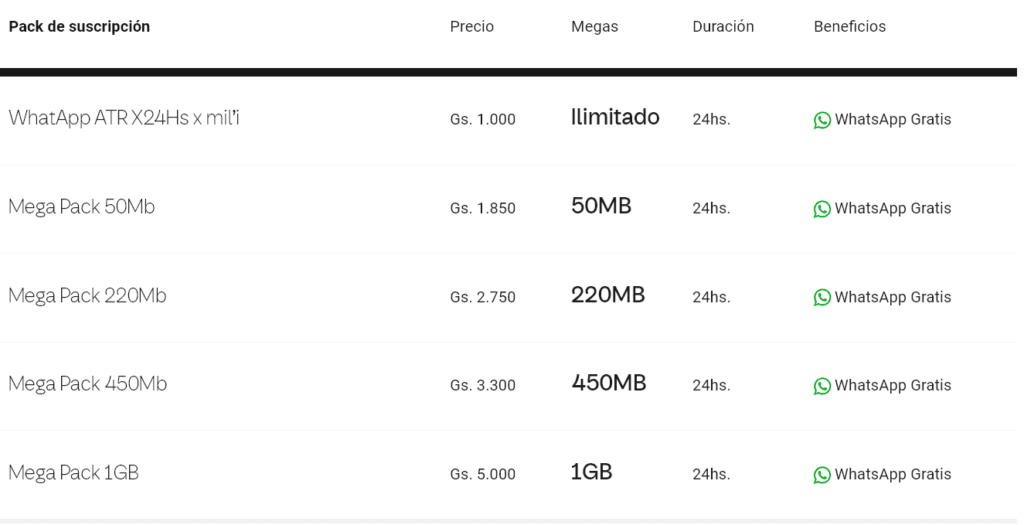1024x525 pixels.
Task: Choose the Mega Pack 220Mb name
Action: coord(87,296)
